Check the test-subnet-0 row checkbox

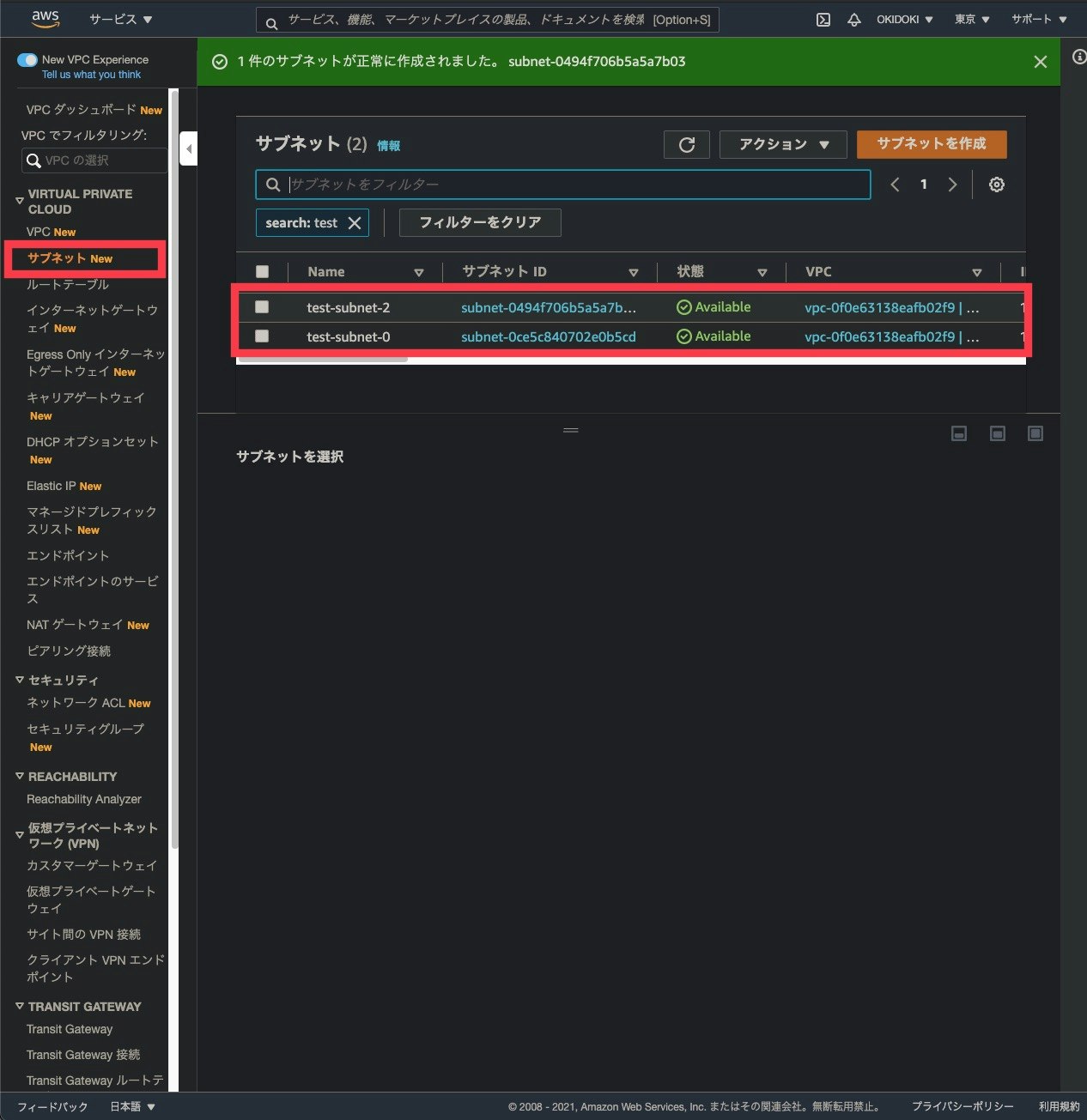[x=262, y=336]
